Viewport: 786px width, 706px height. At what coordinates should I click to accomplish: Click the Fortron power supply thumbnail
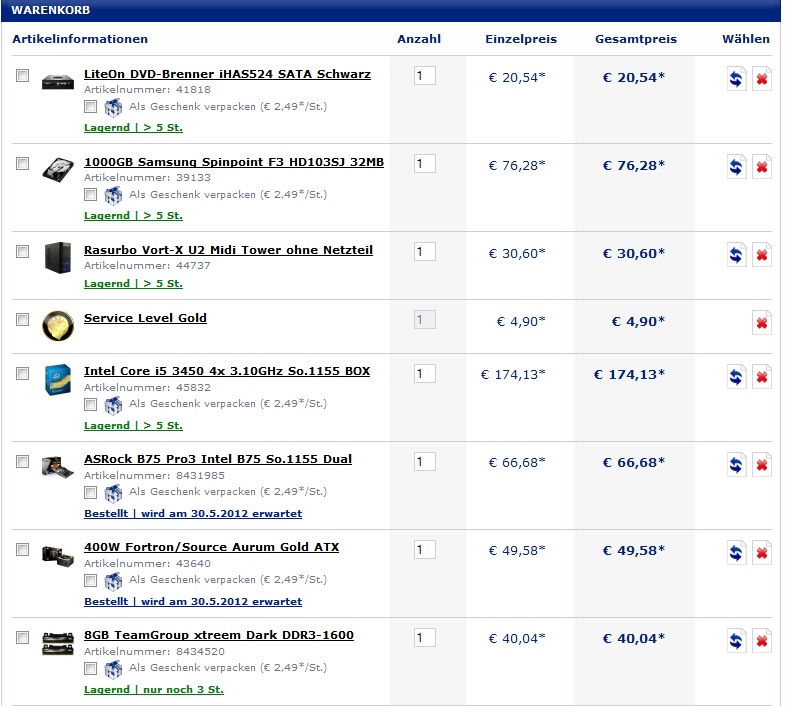pyautogui.click(x=58, y=556)
